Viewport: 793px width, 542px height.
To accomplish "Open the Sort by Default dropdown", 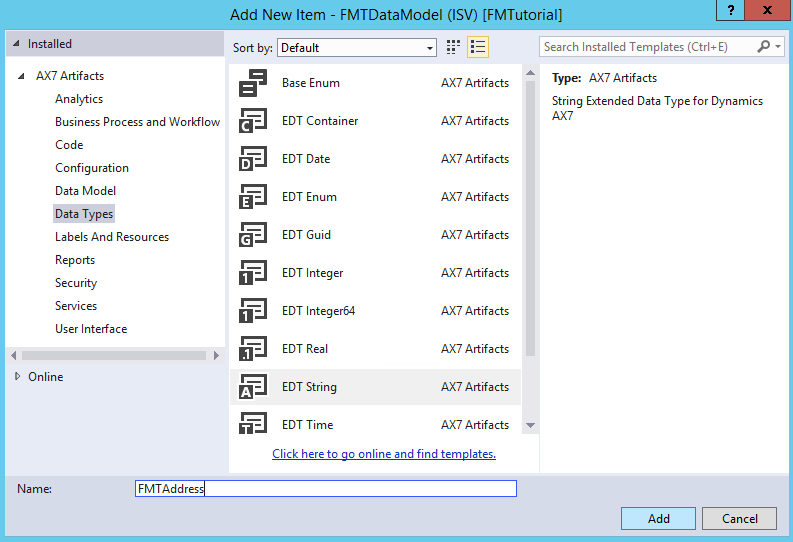I will 357,48.
